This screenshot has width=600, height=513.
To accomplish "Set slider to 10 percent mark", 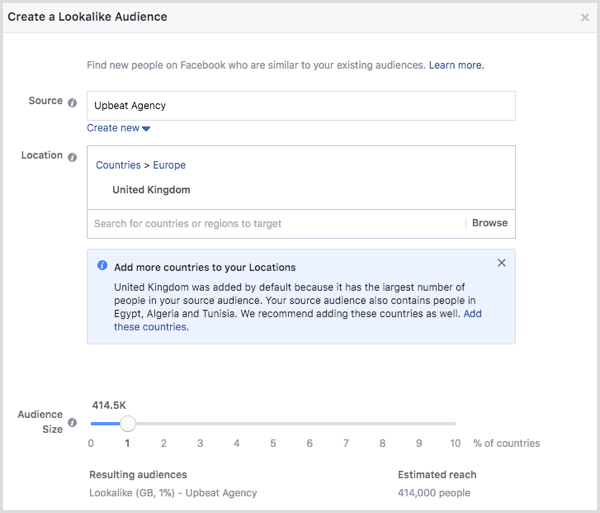I will tap(455, 423).
